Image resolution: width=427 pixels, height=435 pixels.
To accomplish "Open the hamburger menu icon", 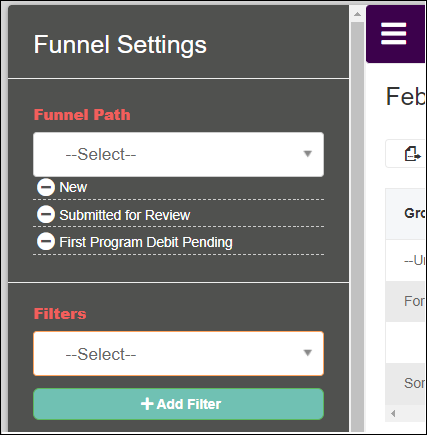I will click(393, 33).
